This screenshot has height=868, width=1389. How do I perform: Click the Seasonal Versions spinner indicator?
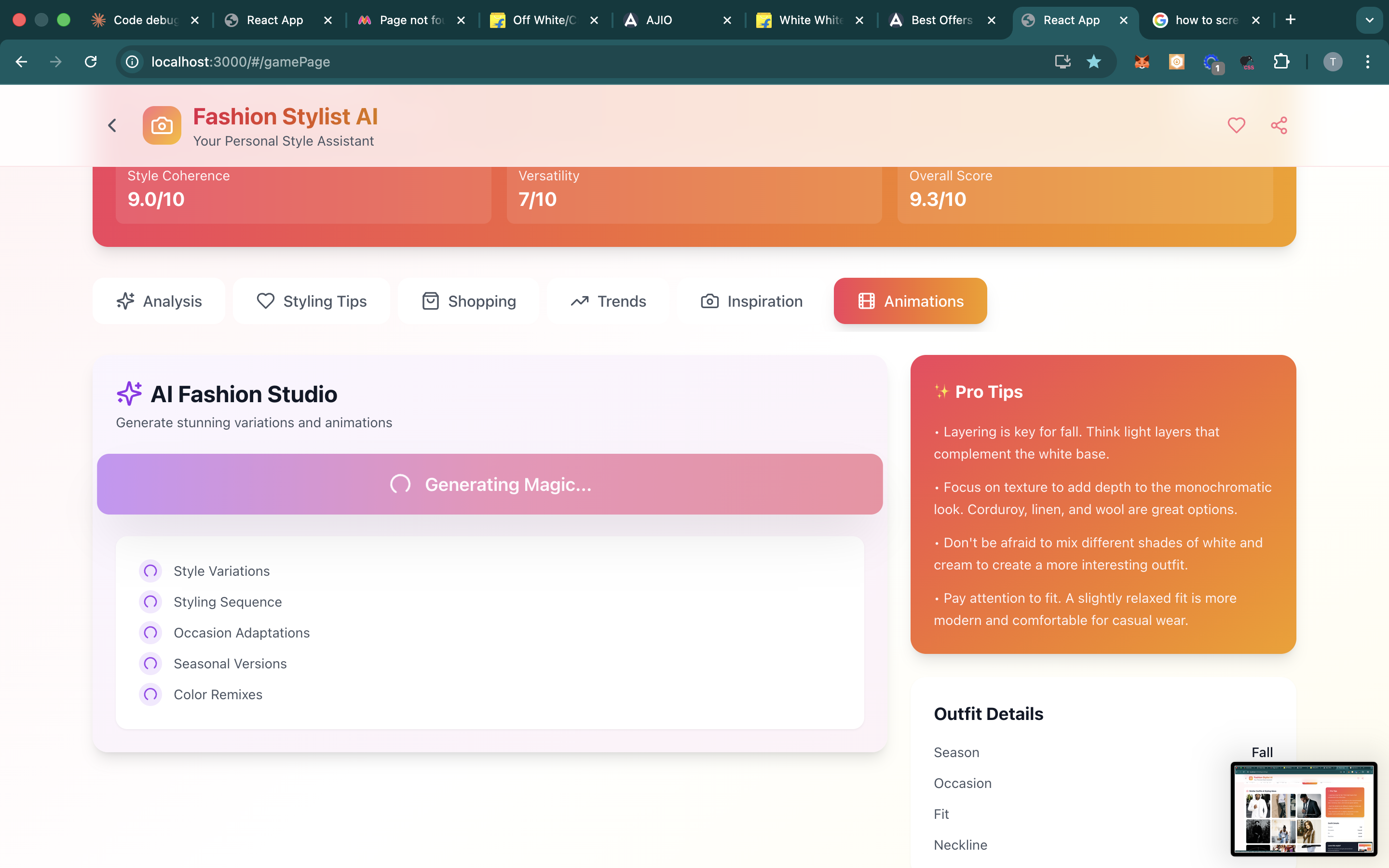click(150, 664)
